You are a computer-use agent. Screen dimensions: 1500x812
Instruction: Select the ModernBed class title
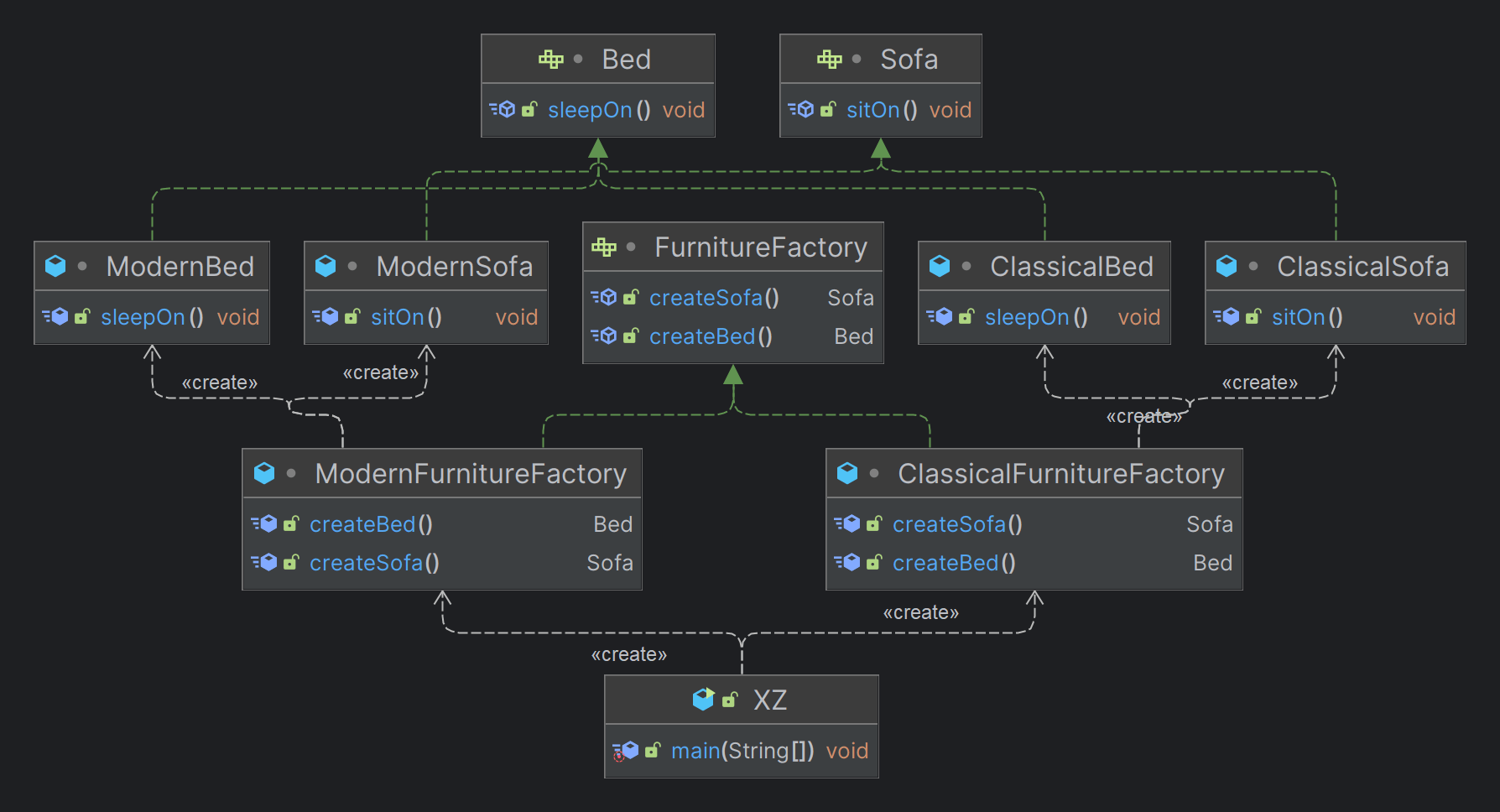[180, 267]
